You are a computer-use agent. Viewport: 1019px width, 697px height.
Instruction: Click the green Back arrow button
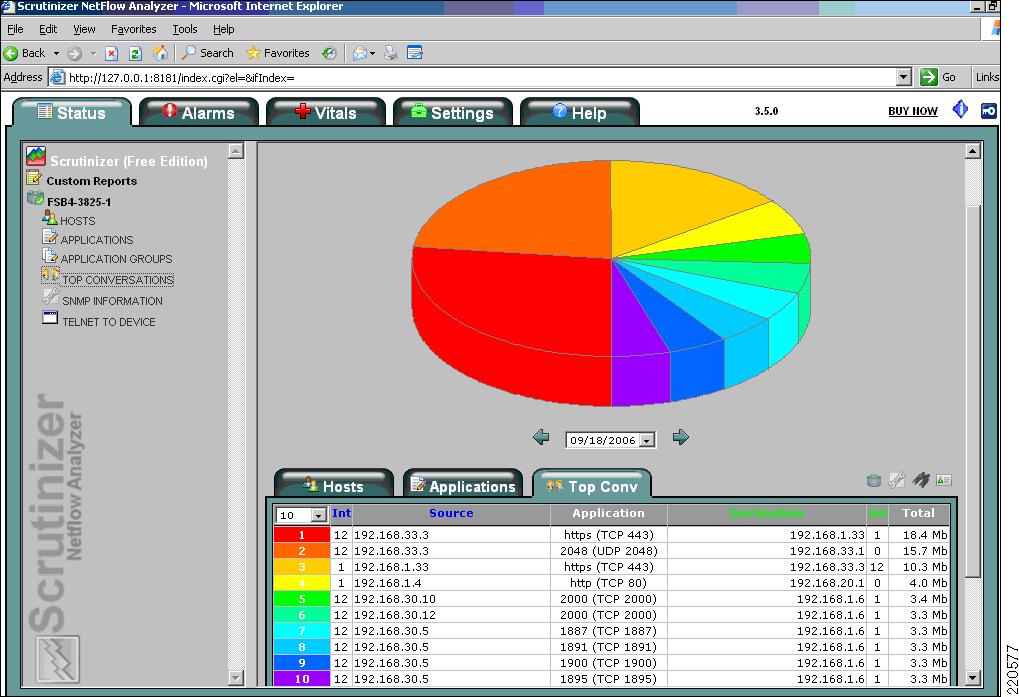[11, 53]
